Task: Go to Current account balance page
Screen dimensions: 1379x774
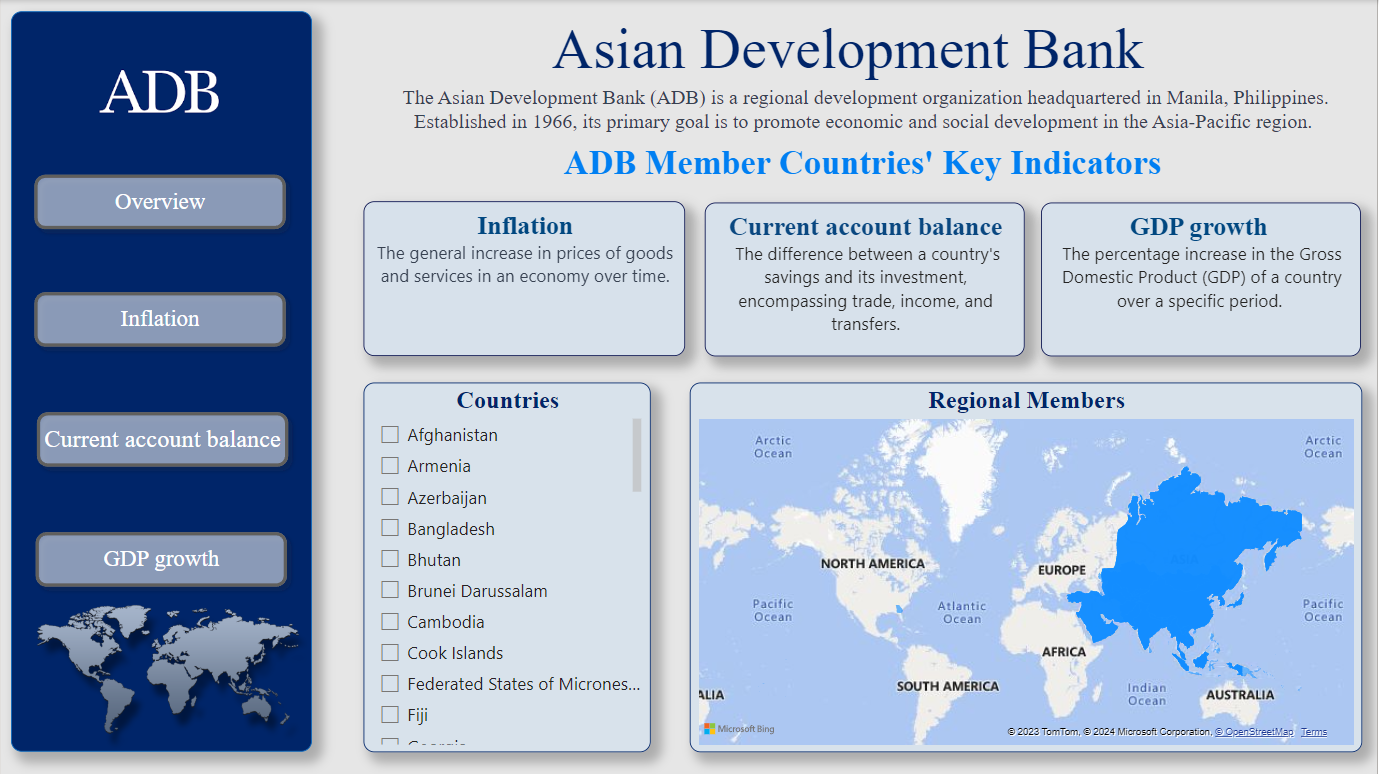Action: 162,440
